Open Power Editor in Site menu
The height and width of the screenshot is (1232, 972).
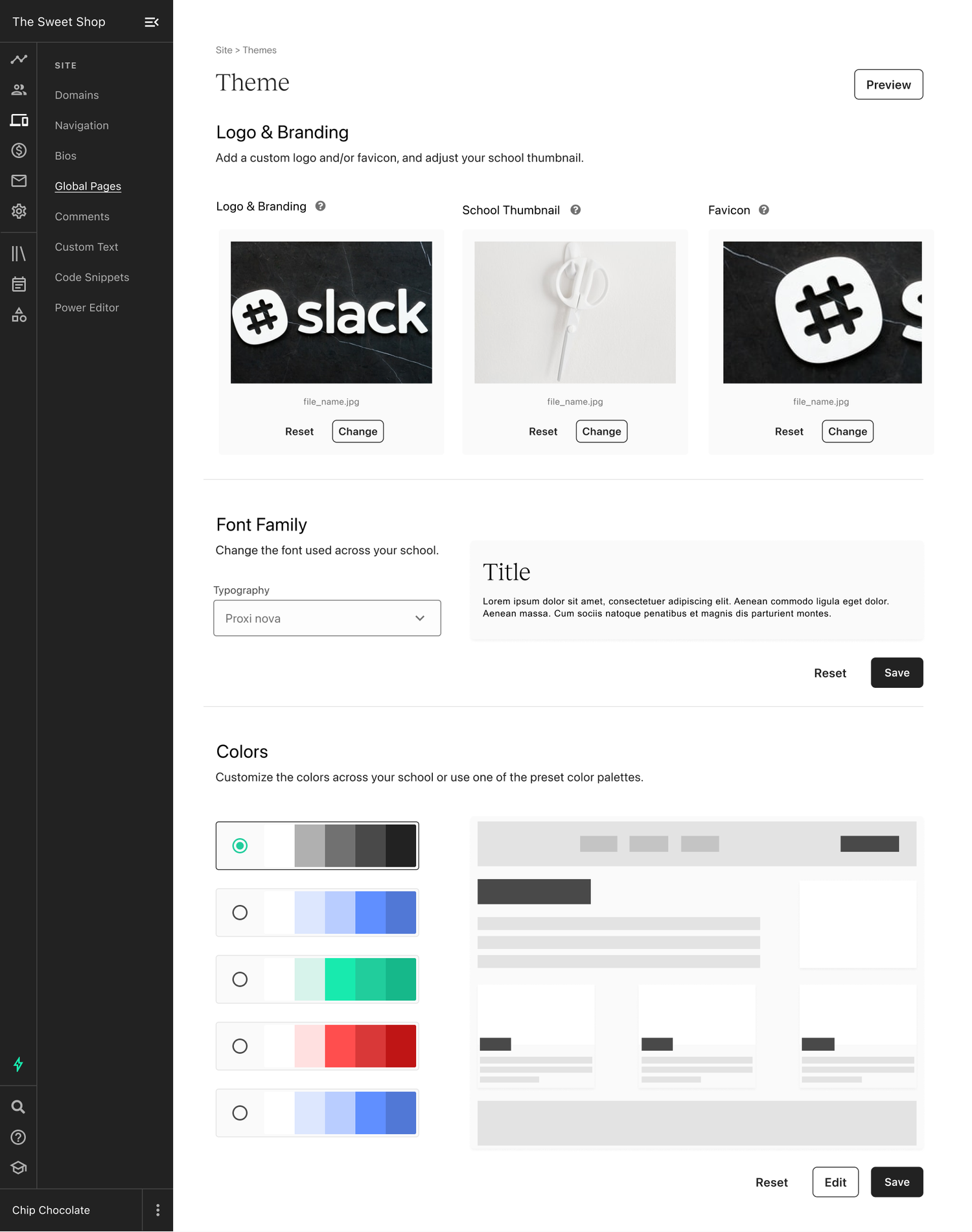pyautogui.click(x=87, y=308)
